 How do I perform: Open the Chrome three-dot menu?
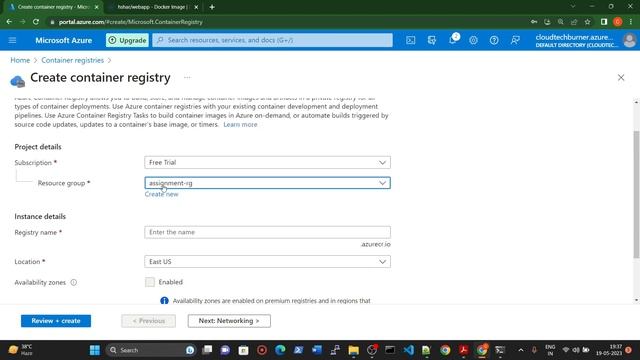click(x=631, y=22)
